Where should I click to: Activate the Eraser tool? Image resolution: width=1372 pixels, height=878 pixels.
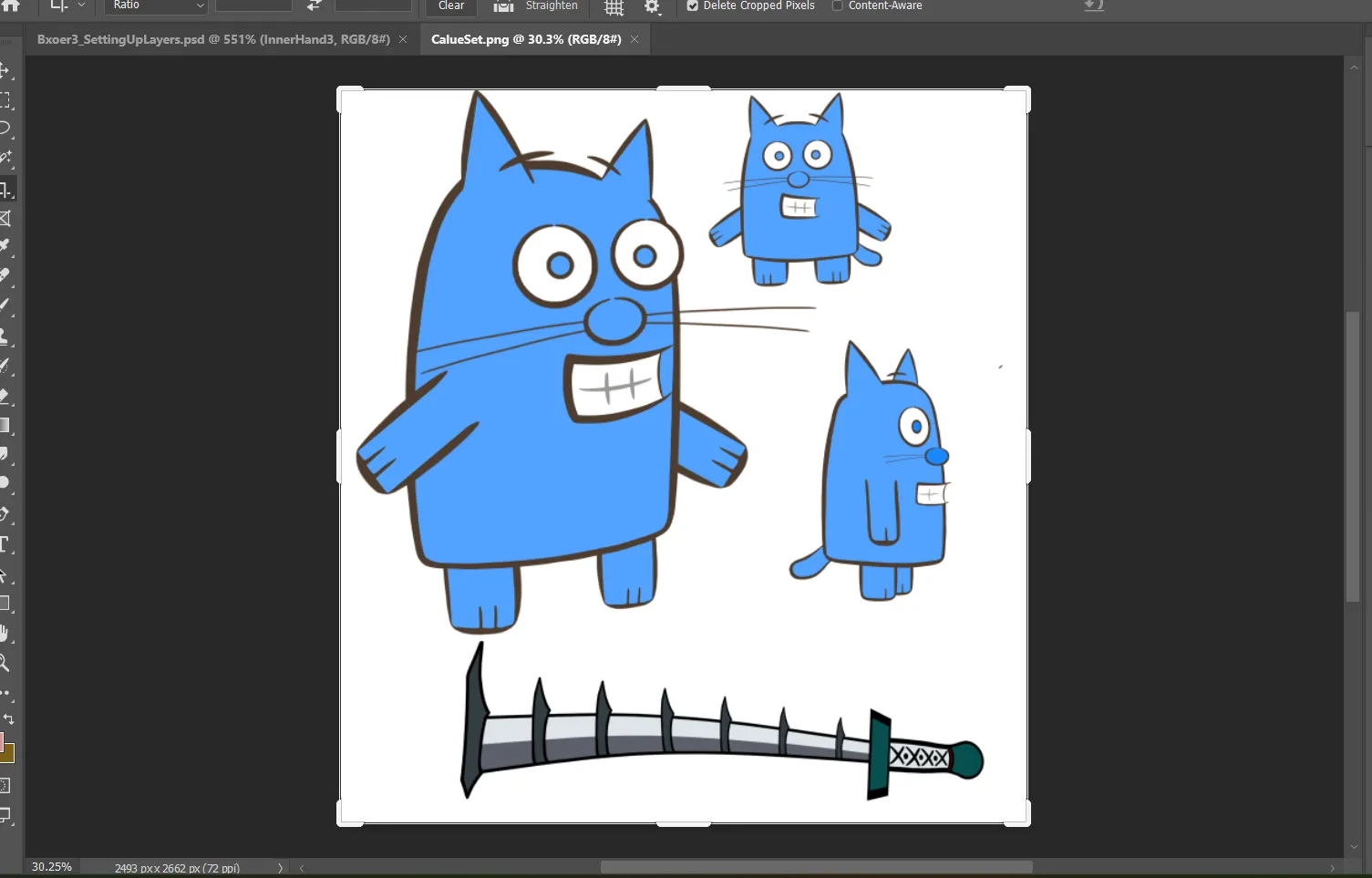pos(5,396)
